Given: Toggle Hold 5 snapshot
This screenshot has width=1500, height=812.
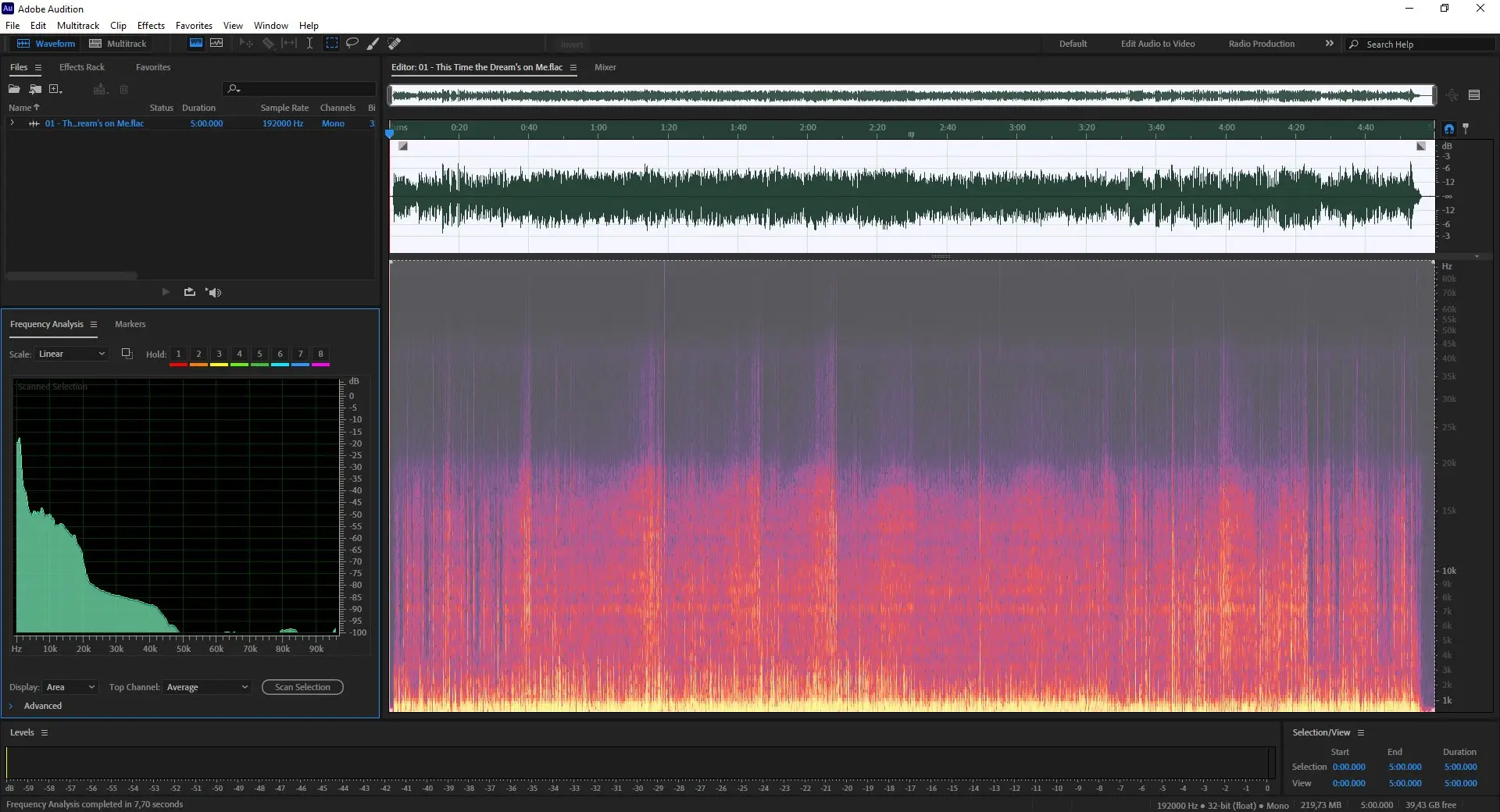Looking at the screenshot, I should click(x=259, y=354).
